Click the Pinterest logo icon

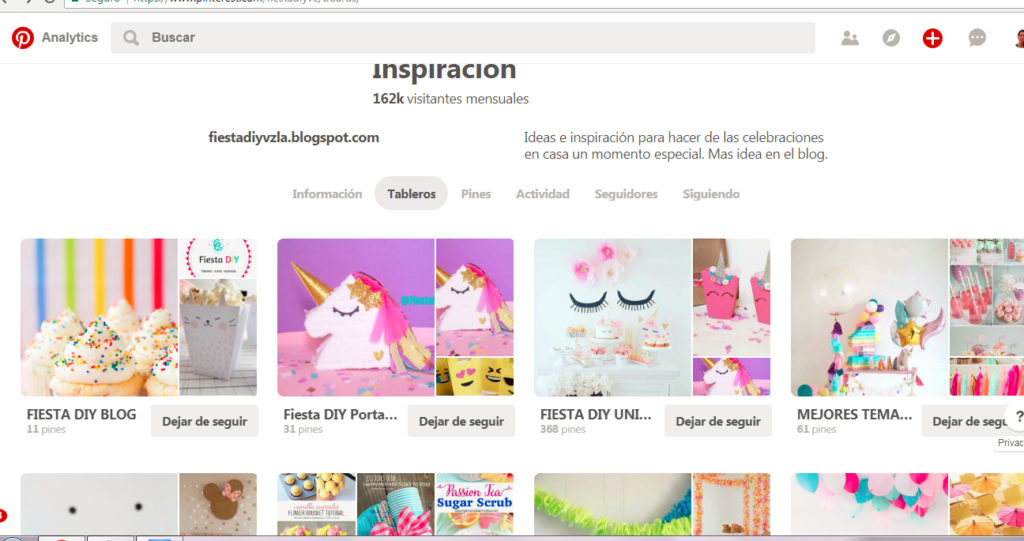(x=23, y=38)
